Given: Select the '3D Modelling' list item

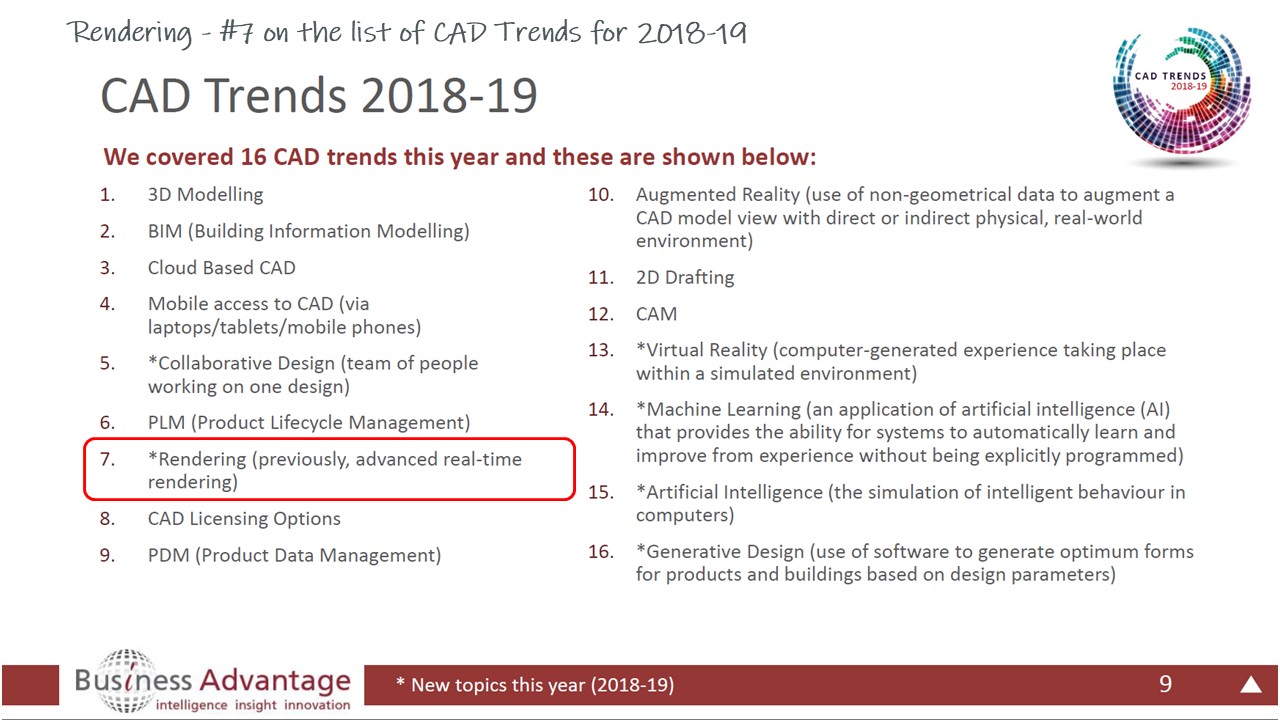Looking at the screenshot, I should 206,195.
